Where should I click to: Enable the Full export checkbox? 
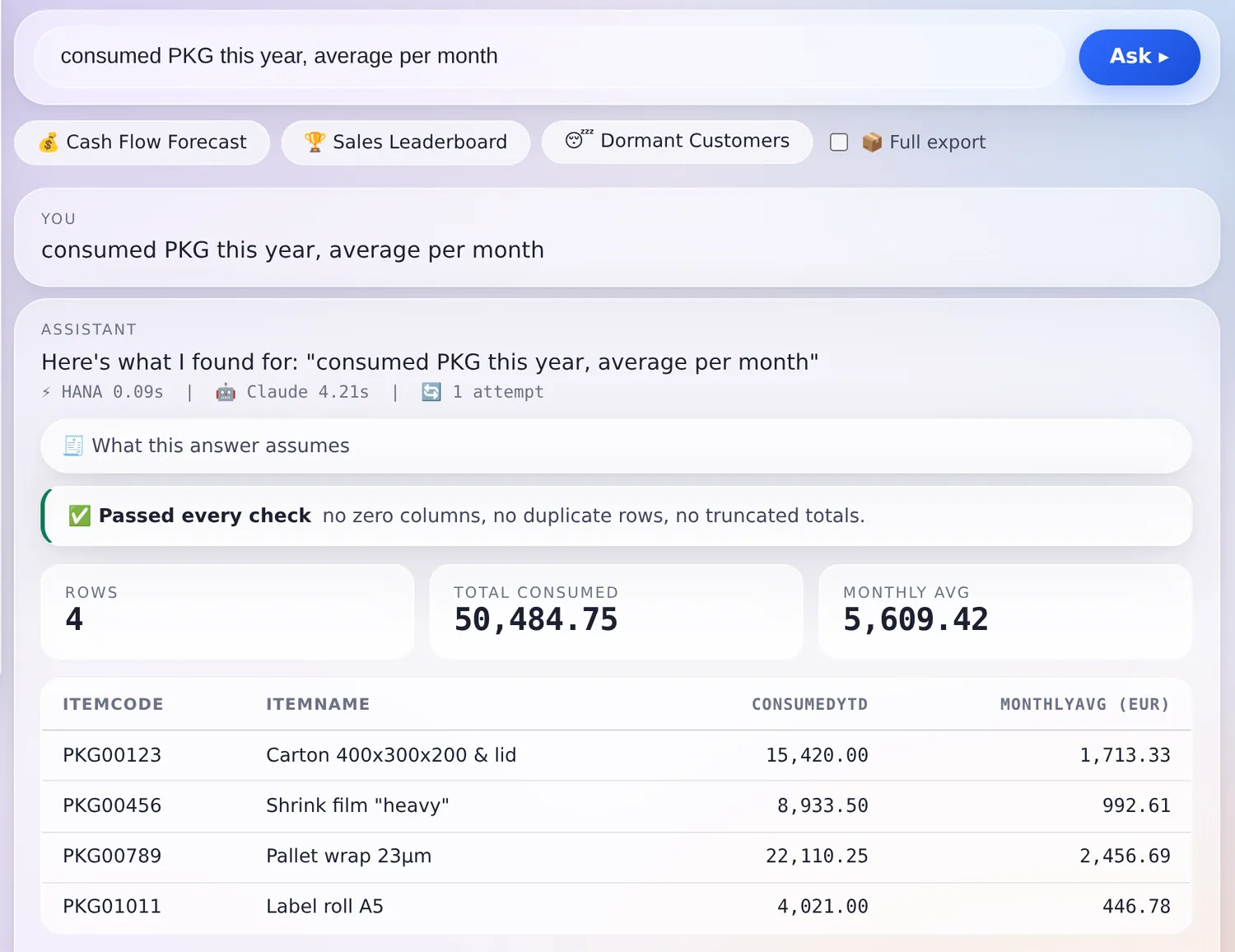[x=839, y=142]
